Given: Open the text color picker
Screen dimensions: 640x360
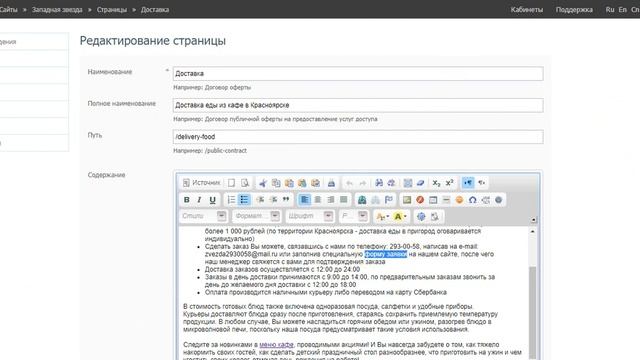Looking at the screenshot, I should tap(382, 216).
